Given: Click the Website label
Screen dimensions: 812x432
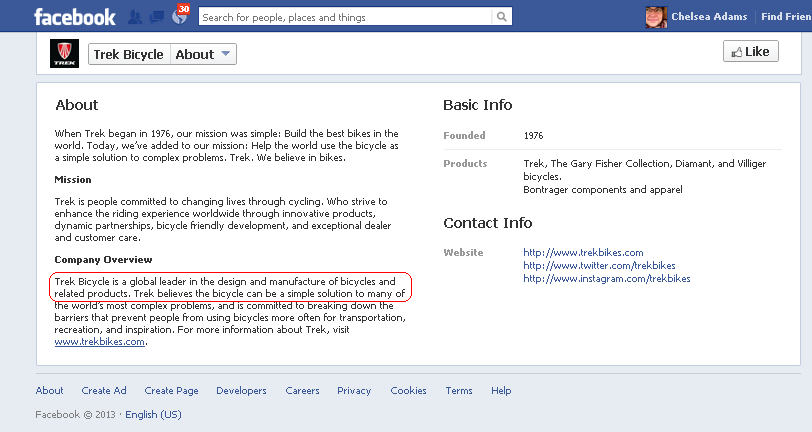Looking at the screenshot, I should tap(463, 252).
